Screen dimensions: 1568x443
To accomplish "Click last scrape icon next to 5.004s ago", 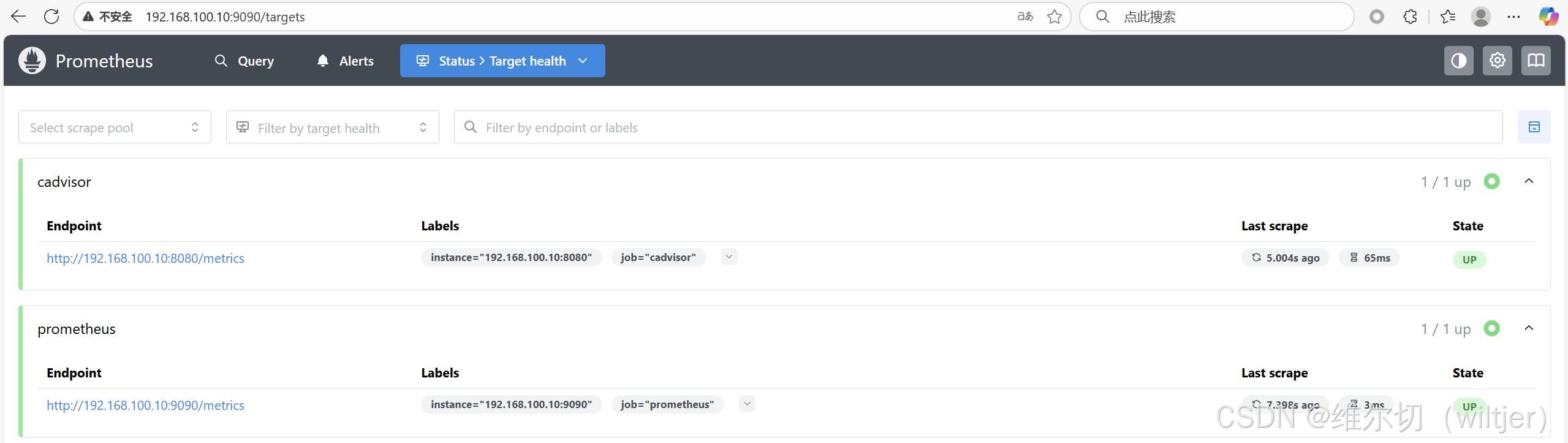I will tap(1257, 257).
